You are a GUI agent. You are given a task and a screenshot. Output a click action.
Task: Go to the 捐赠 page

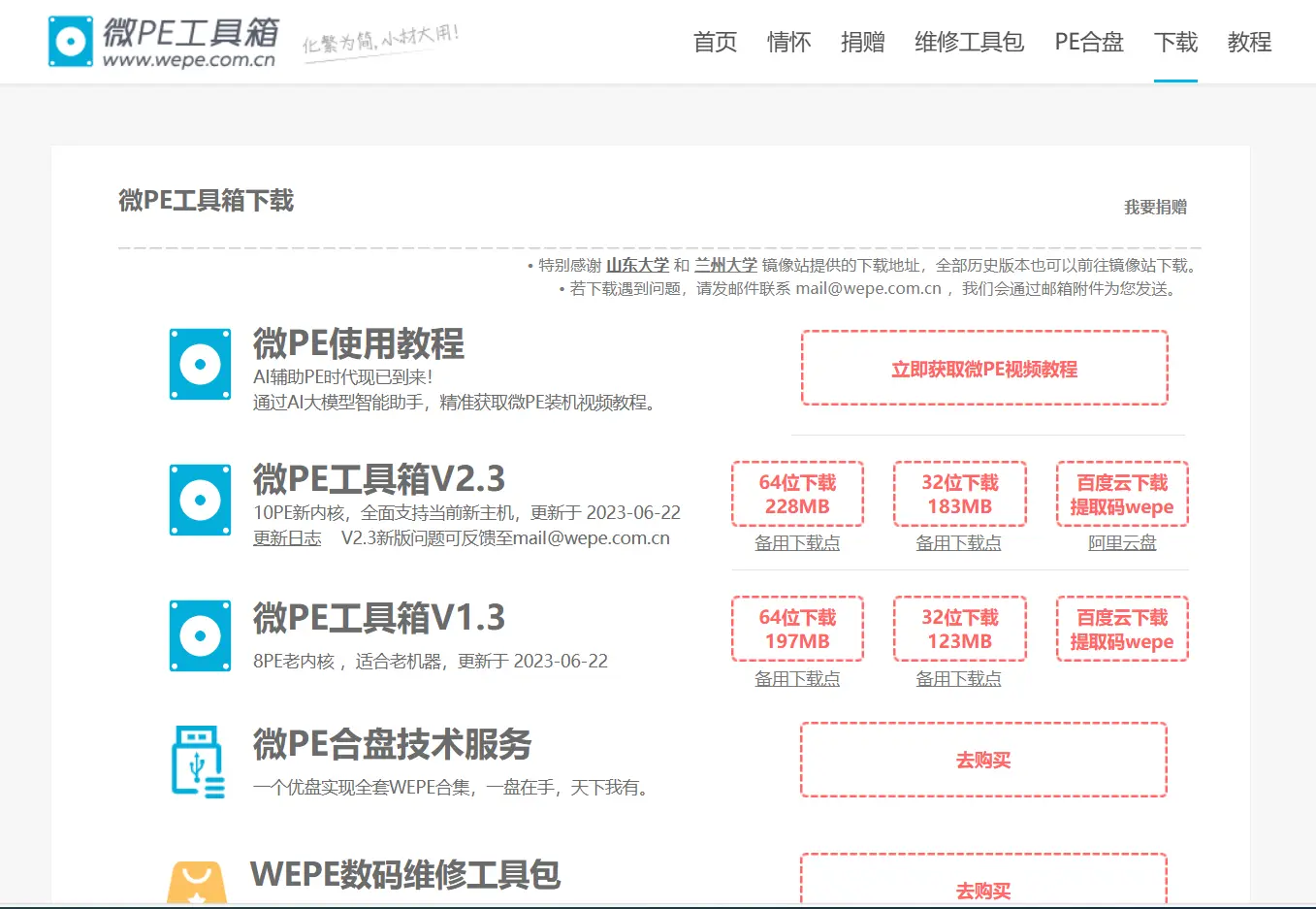click(x=863, y=43)
